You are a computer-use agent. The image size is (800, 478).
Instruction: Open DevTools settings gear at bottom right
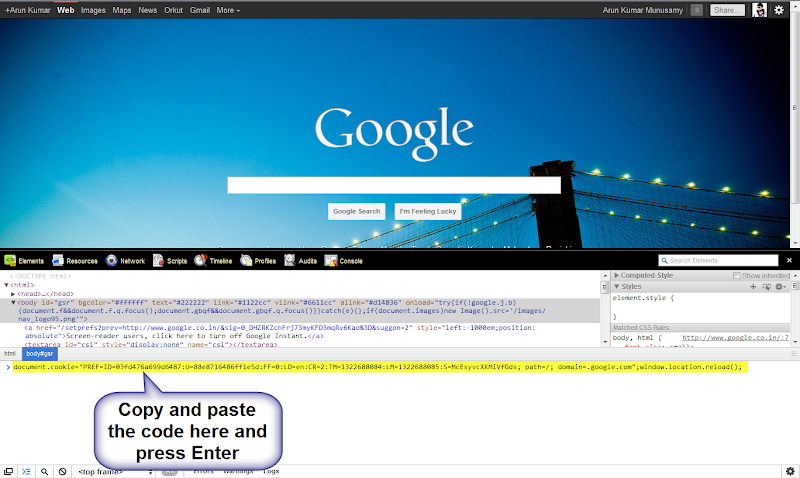click(790, 471)
